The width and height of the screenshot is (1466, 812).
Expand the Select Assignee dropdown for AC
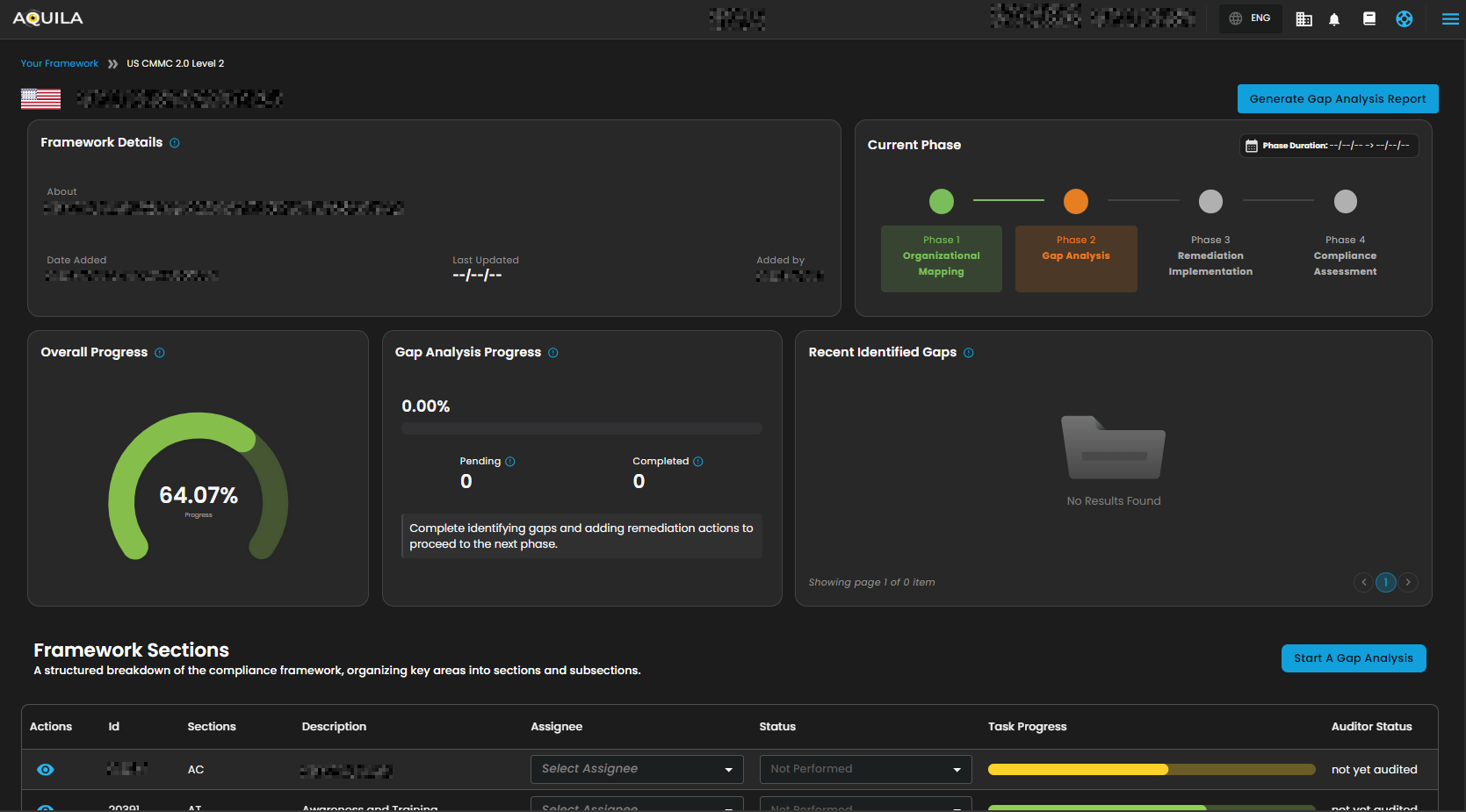pyautogui.click(x=637, y=769)
